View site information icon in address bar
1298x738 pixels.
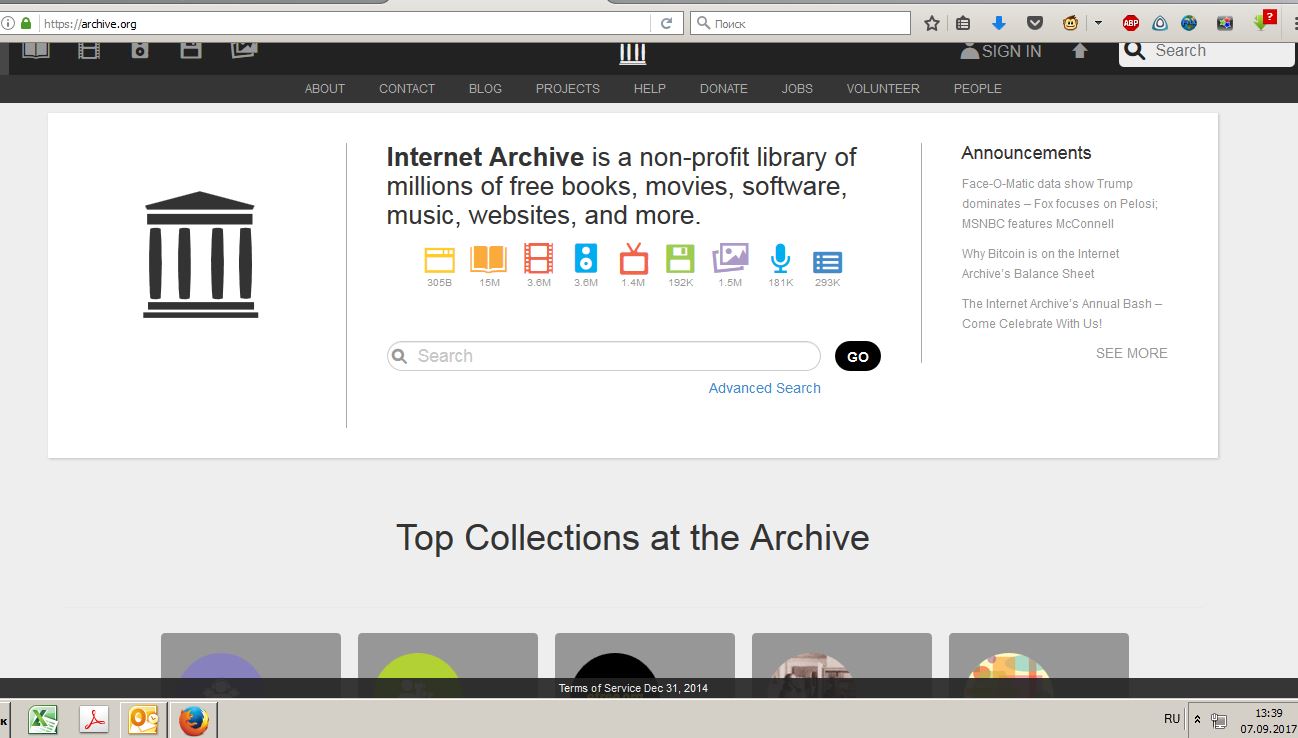click(7, 23)
